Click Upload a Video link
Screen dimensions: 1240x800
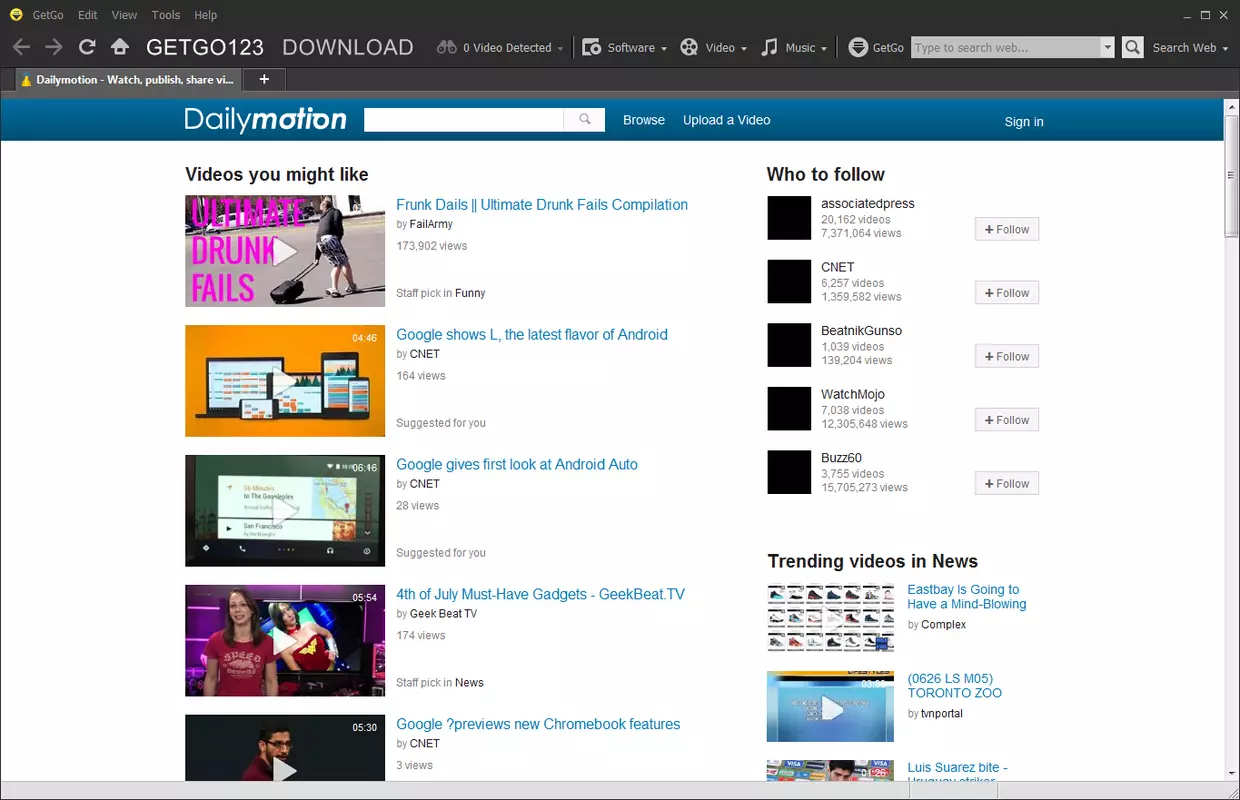coord(727,120)
